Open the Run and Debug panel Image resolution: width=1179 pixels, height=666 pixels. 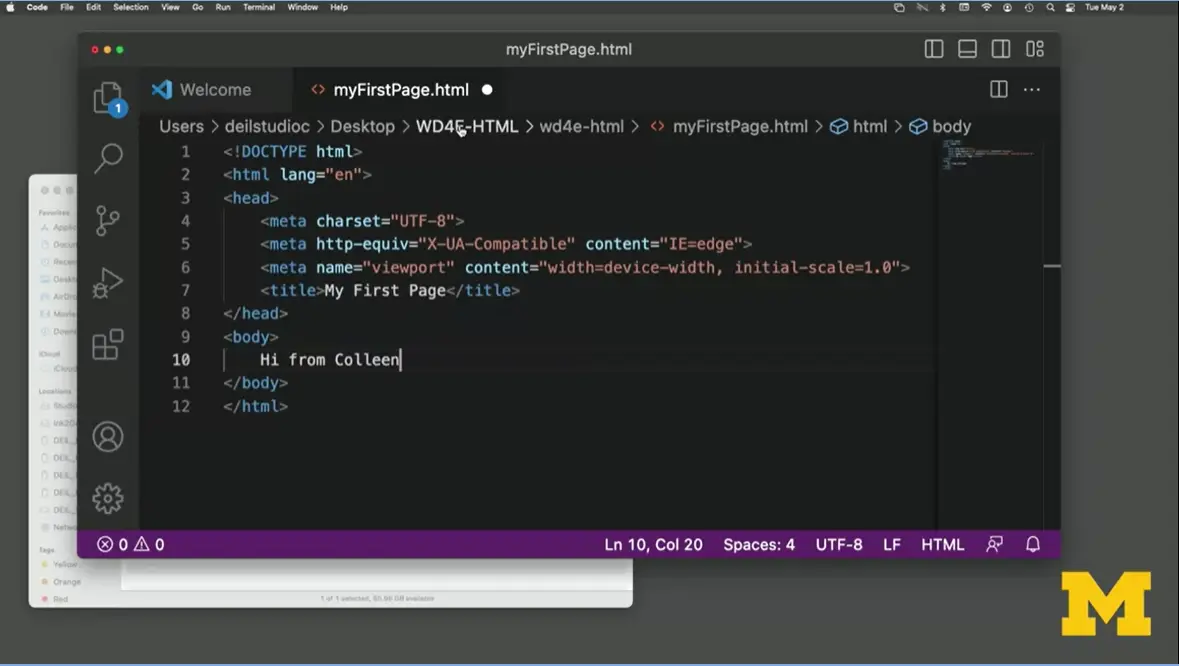108,283
